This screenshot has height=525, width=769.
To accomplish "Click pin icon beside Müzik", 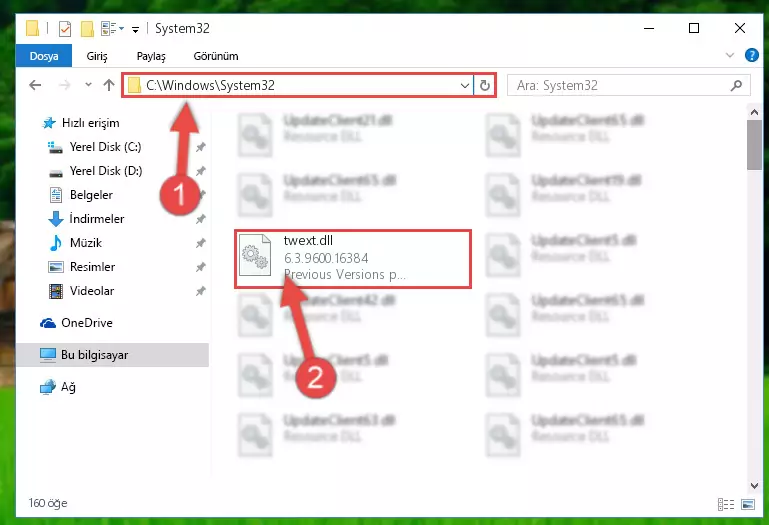I will [201, 243].
